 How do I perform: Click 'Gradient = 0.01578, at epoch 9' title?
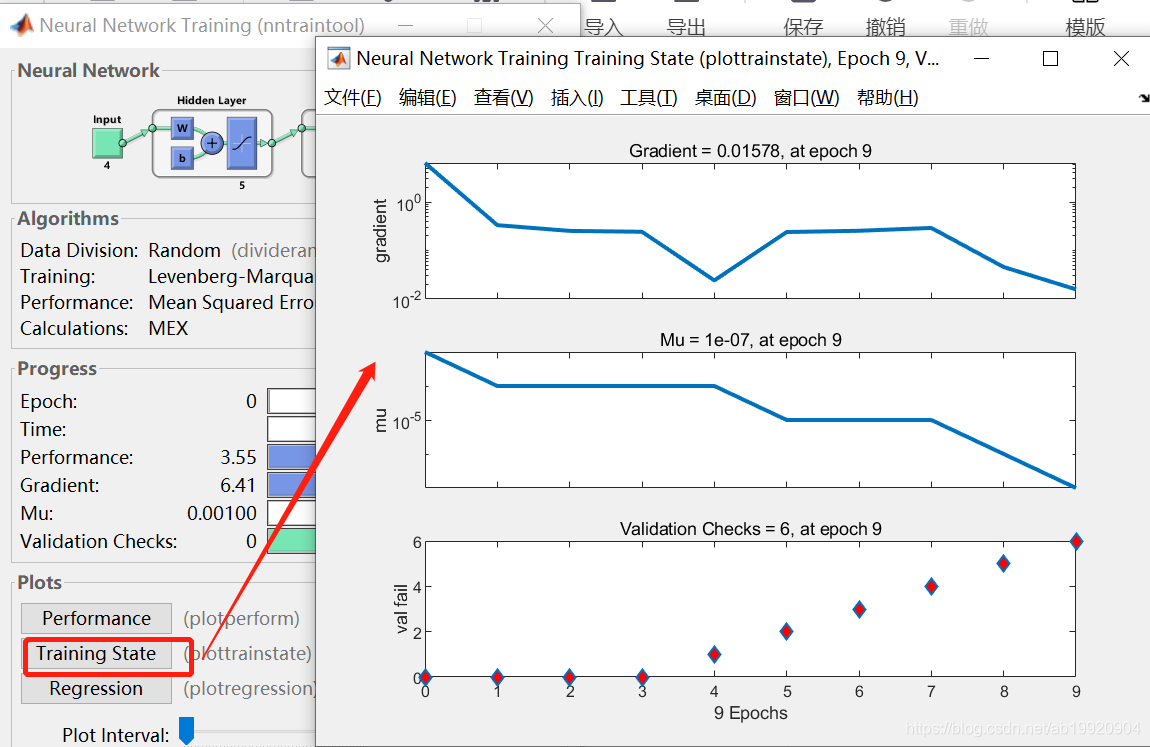tap(750, 151)
